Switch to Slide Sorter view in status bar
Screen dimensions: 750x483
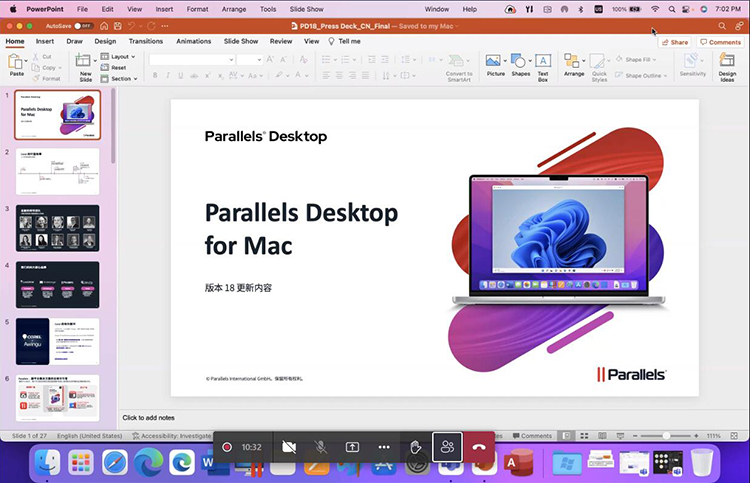tap(584, 436)
